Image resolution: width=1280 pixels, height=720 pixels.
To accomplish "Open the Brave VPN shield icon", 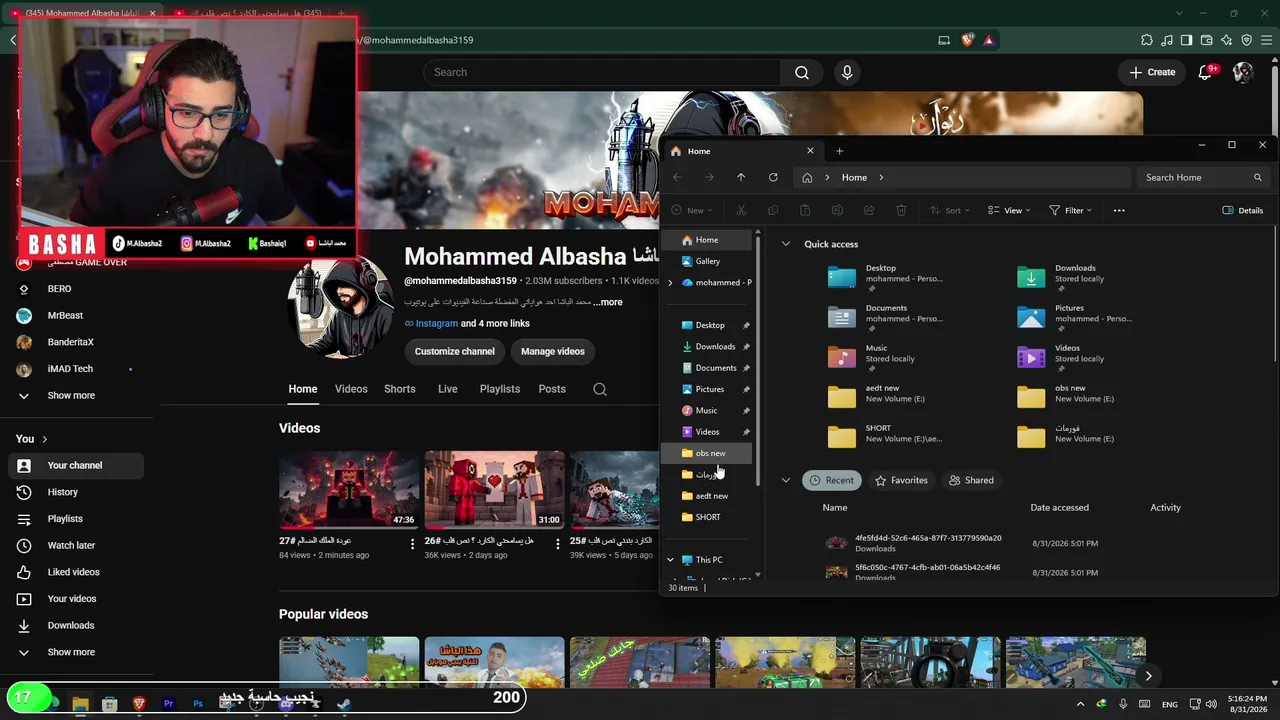I will click(1247, 40).
